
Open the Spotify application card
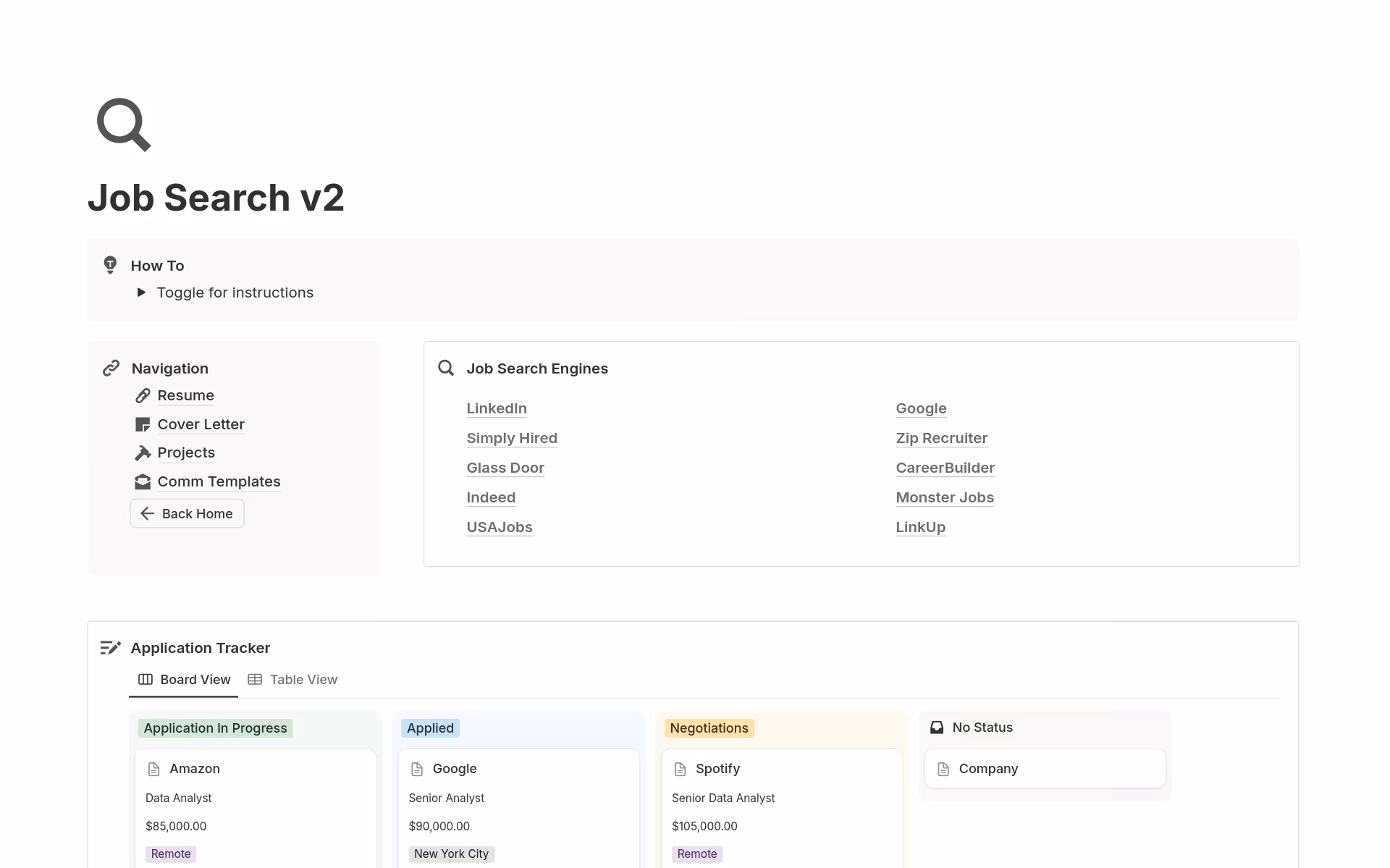(717, 769)
